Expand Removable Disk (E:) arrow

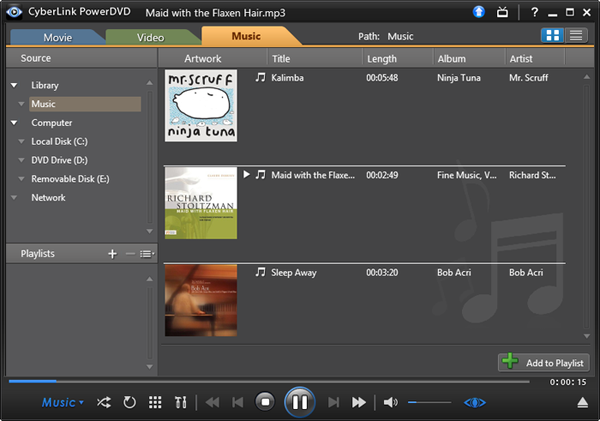coord(21,179)
